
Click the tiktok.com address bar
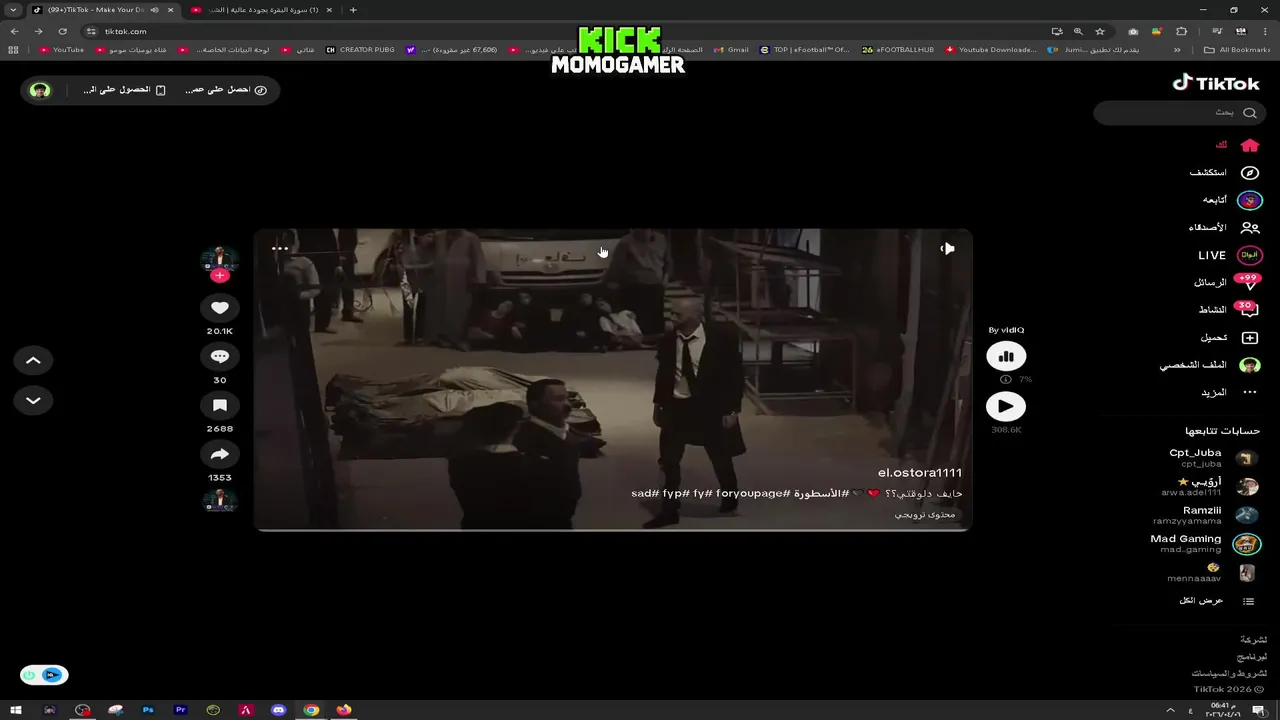(x=560, y=31)
